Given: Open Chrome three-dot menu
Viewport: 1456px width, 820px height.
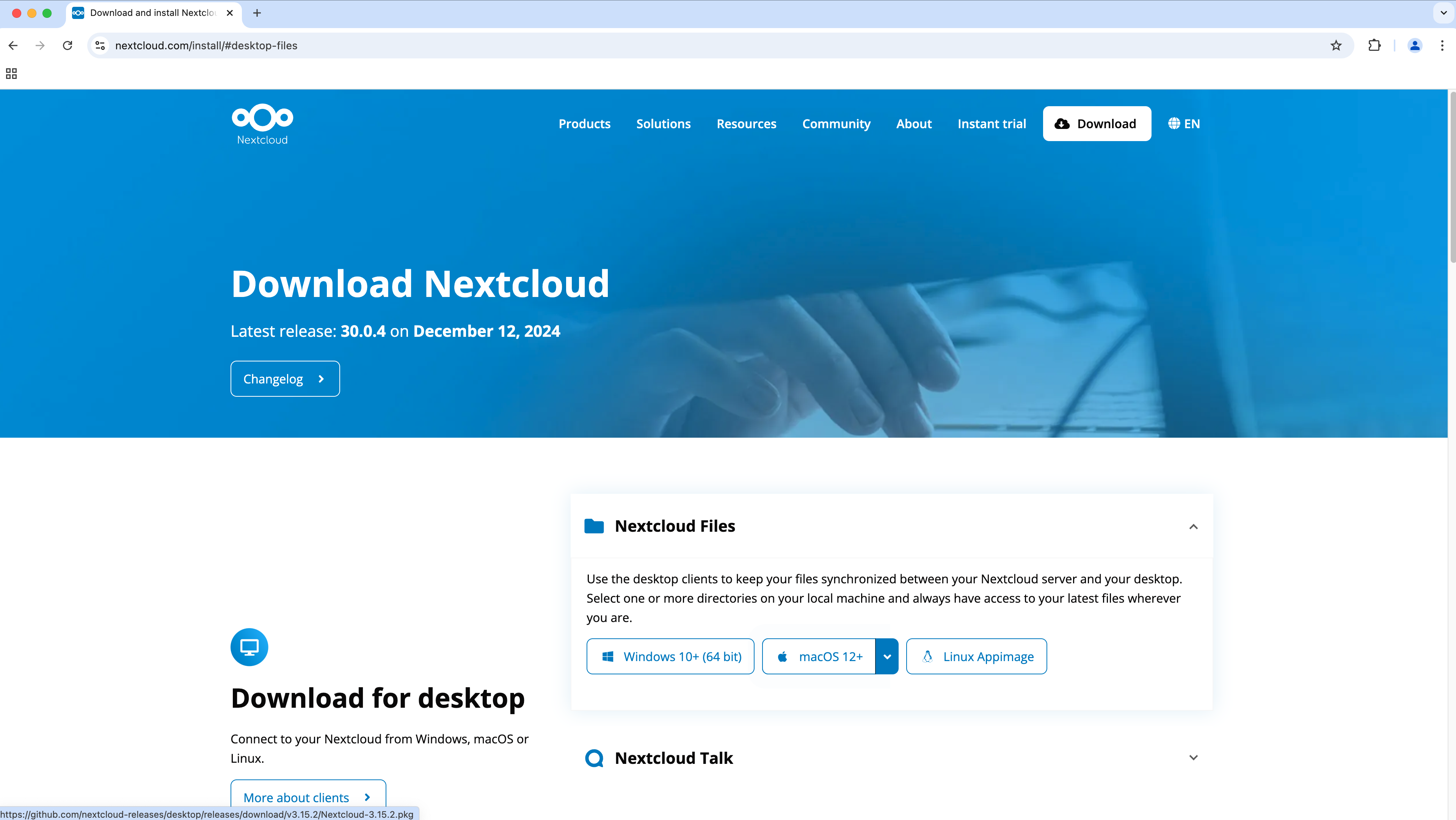Looking at the screenshot, I should point(1442,45).
